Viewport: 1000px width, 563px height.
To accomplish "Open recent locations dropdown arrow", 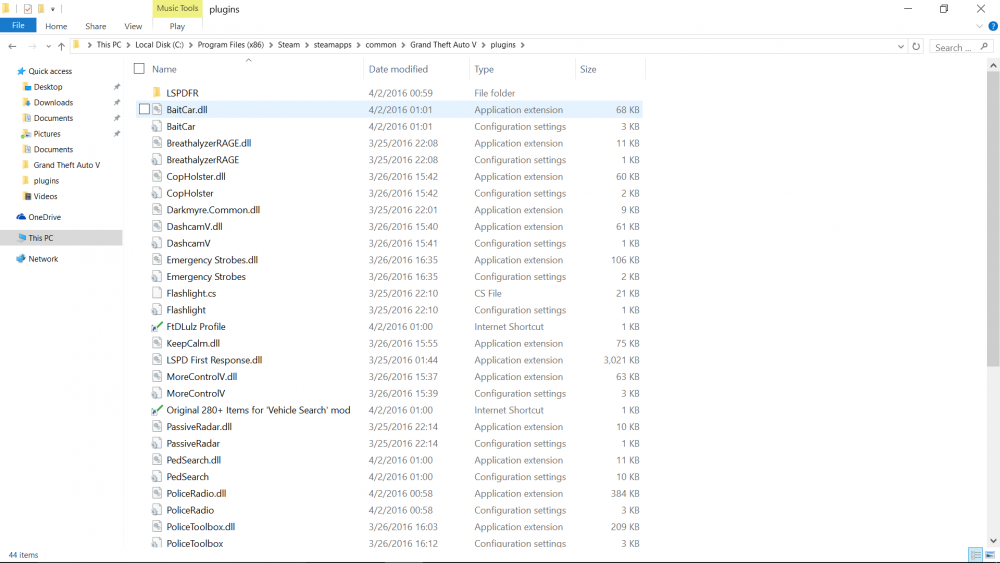I will pos(48,47).
